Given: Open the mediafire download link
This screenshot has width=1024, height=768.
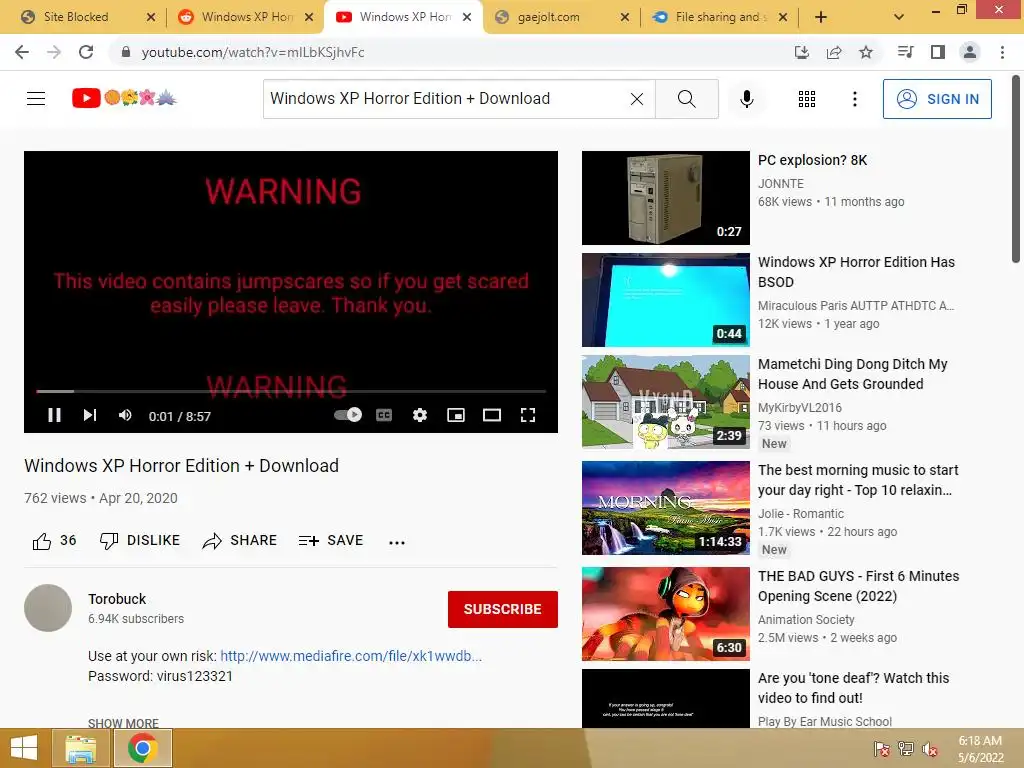Looking at the screenshot, I should 351,656.
